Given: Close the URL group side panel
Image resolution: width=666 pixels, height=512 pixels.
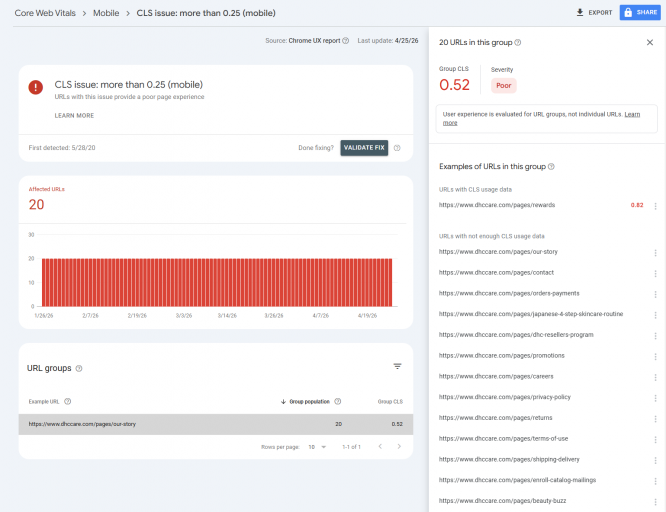Looking at the screenshot, I should (650, 42).
